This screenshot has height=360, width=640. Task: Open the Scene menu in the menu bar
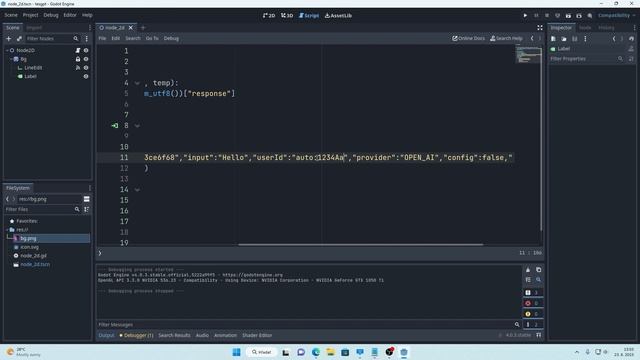(x=11, y=15)
